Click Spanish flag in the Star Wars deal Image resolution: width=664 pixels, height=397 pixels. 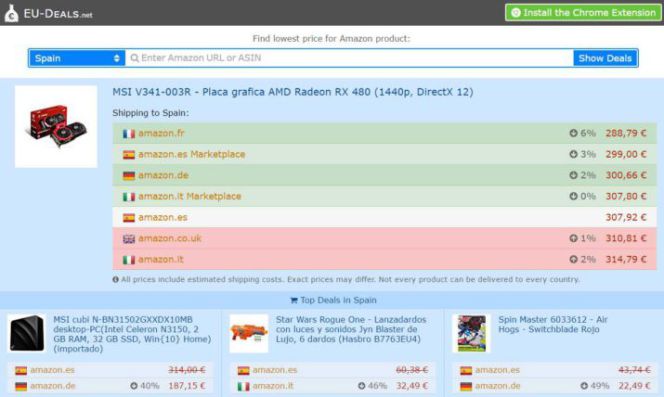click(x=243, y=371)
